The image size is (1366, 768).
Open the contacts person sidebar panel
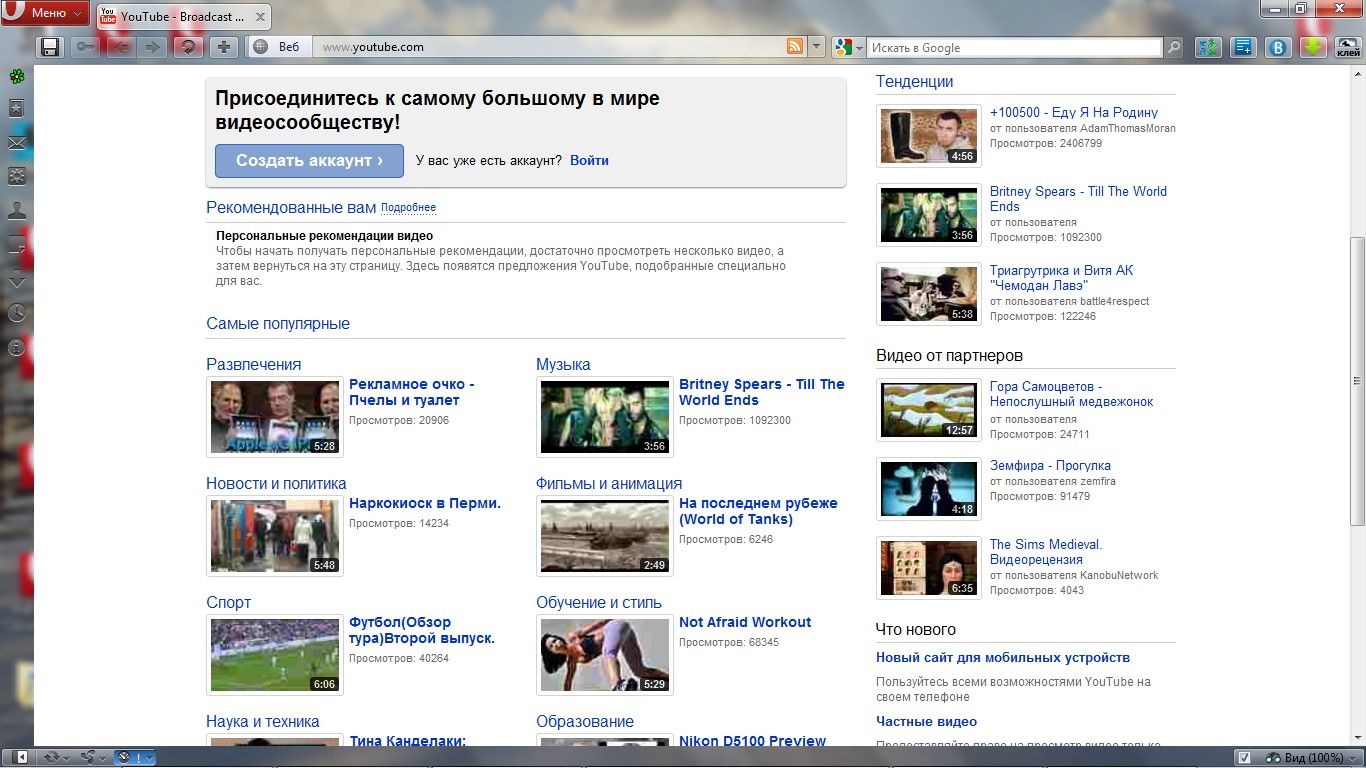16,211
